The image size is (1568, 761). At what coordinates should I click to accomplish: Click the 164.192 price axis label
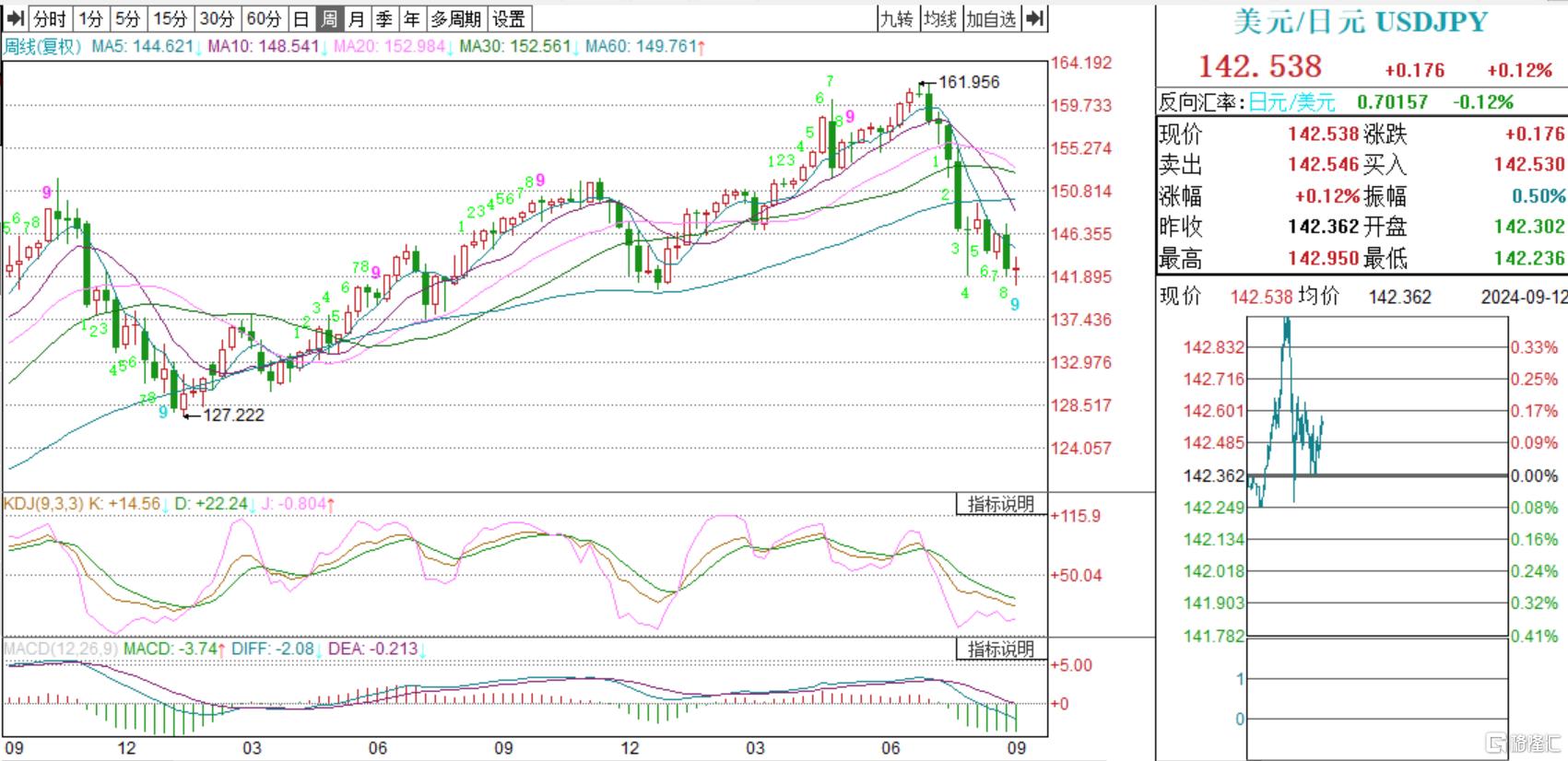point(1081,63)
